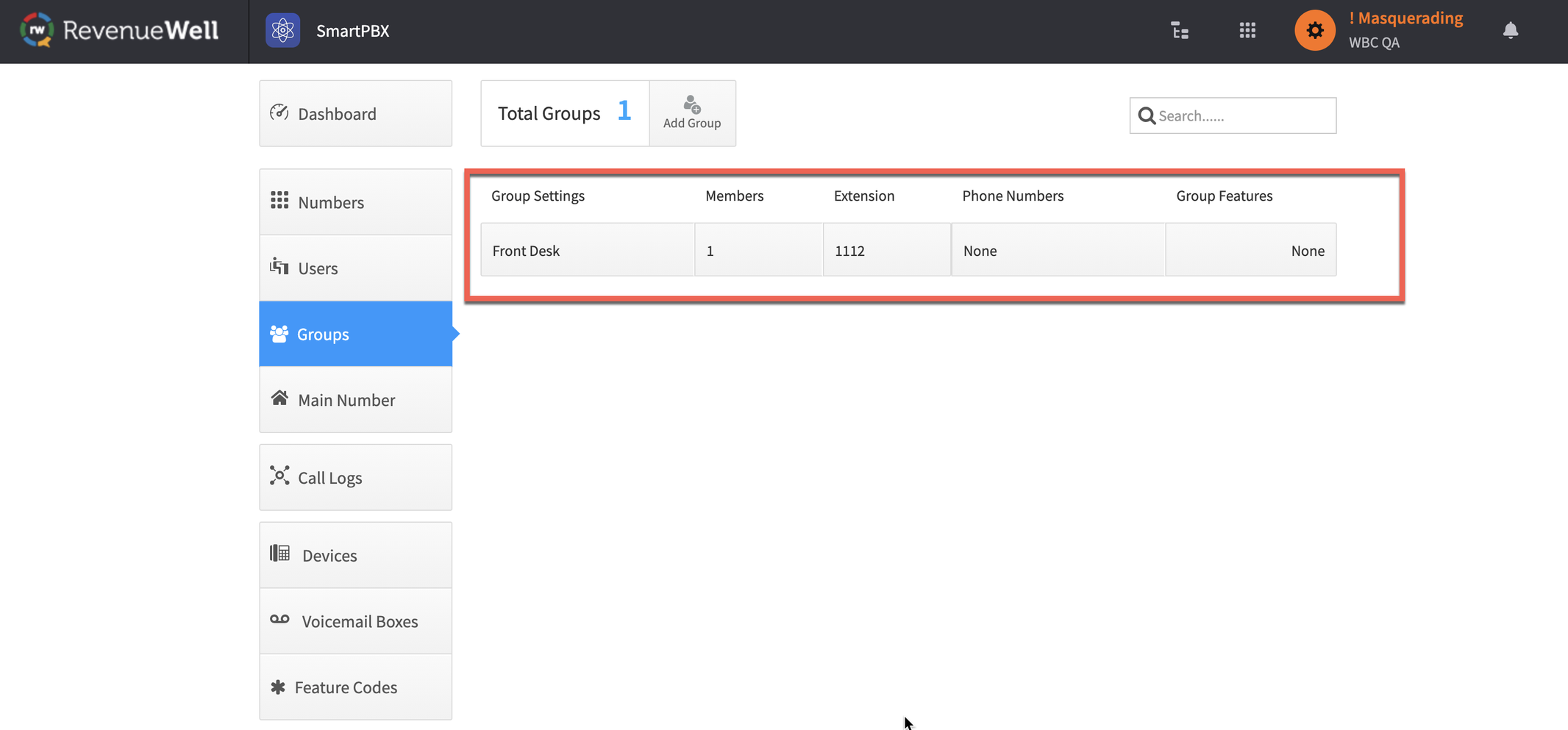Click the SmartPBX atom app icon
Viewport: 1568px width, 730px height.
click(x=282, y=31)
